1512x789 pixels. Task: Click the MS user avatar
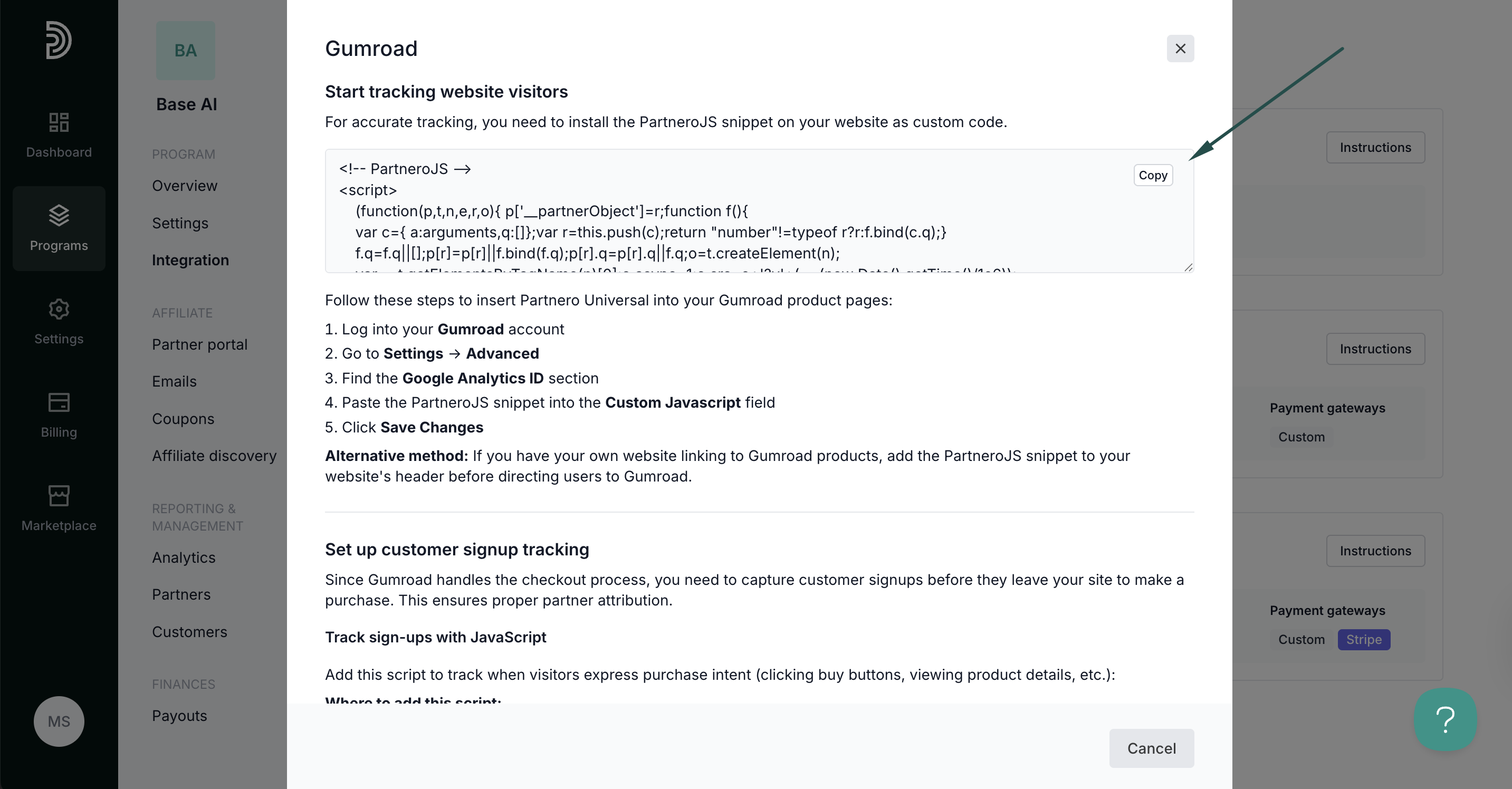point(59,721)
